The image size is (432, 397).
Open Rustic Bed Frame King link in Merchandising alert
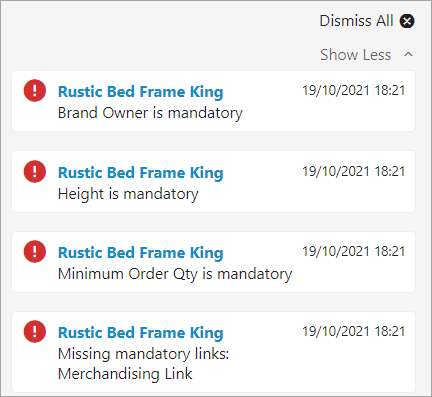[140, 333]
